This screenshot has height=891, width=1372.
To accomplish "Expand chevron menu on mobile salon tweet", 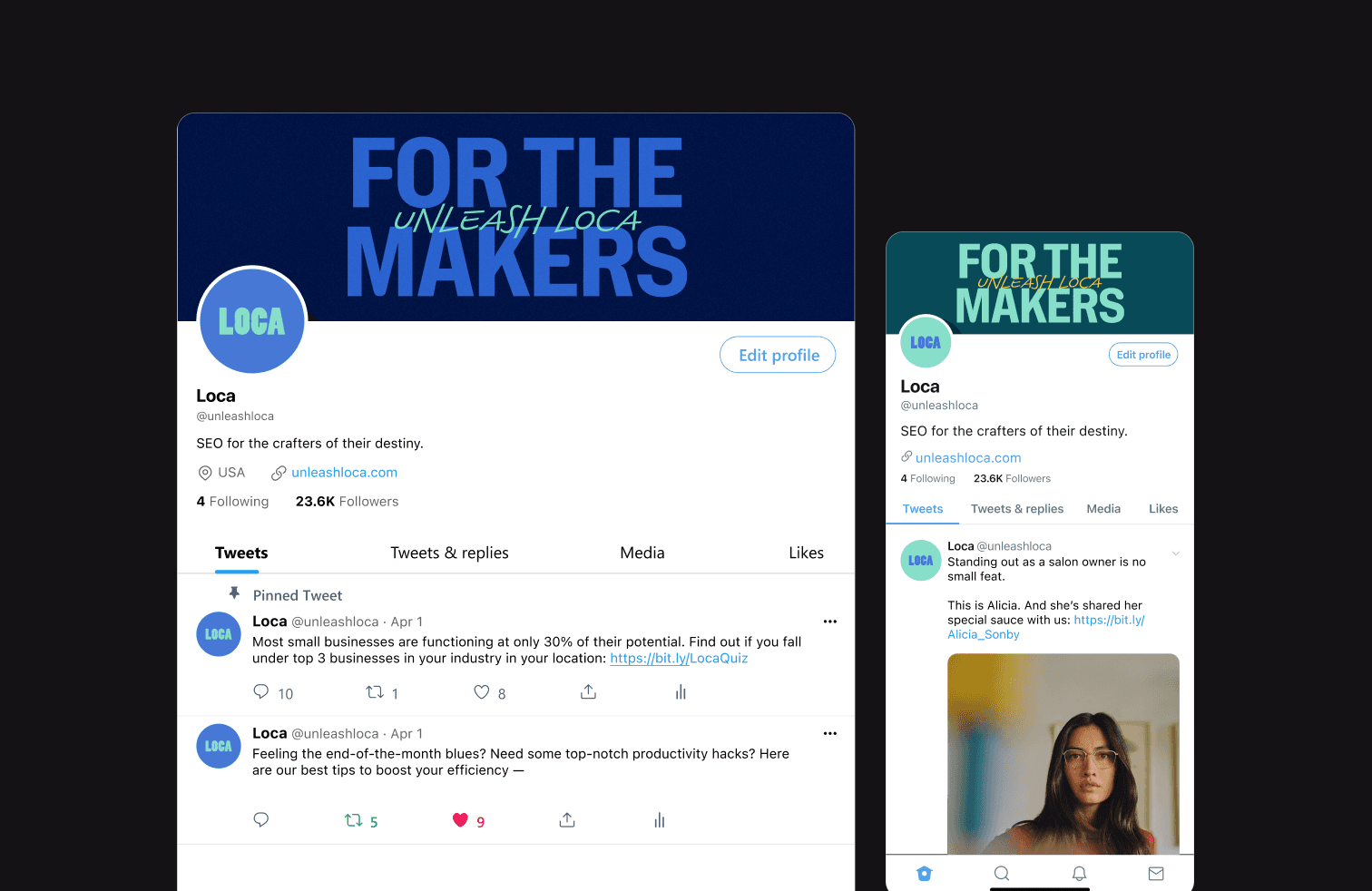I will (1175, 553).
